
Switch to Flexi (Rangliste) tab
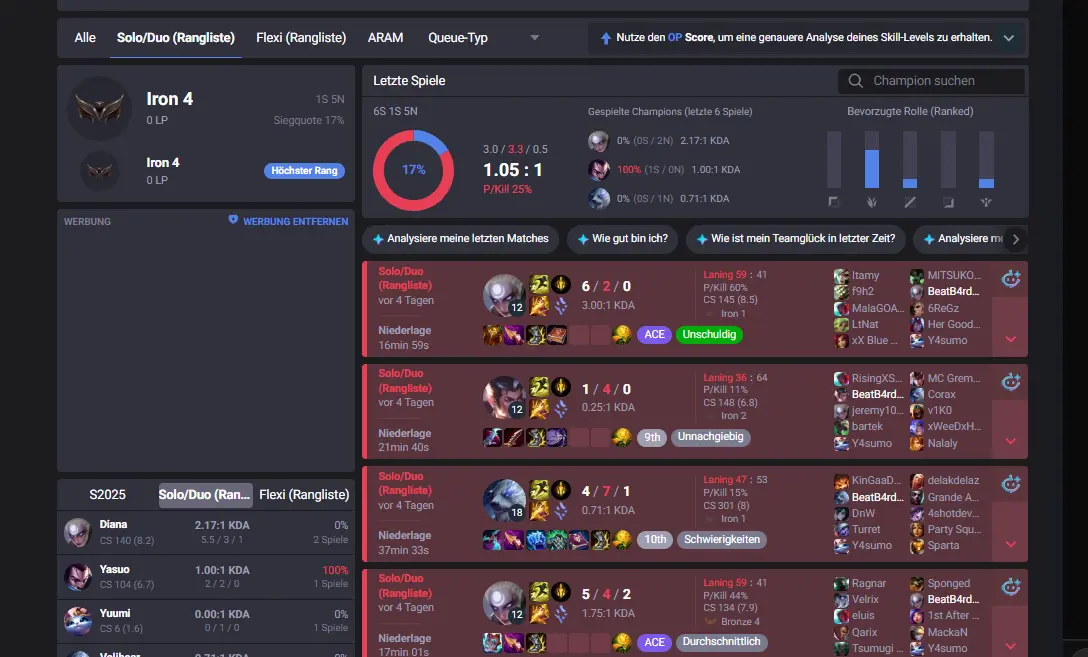coord(301,37)
